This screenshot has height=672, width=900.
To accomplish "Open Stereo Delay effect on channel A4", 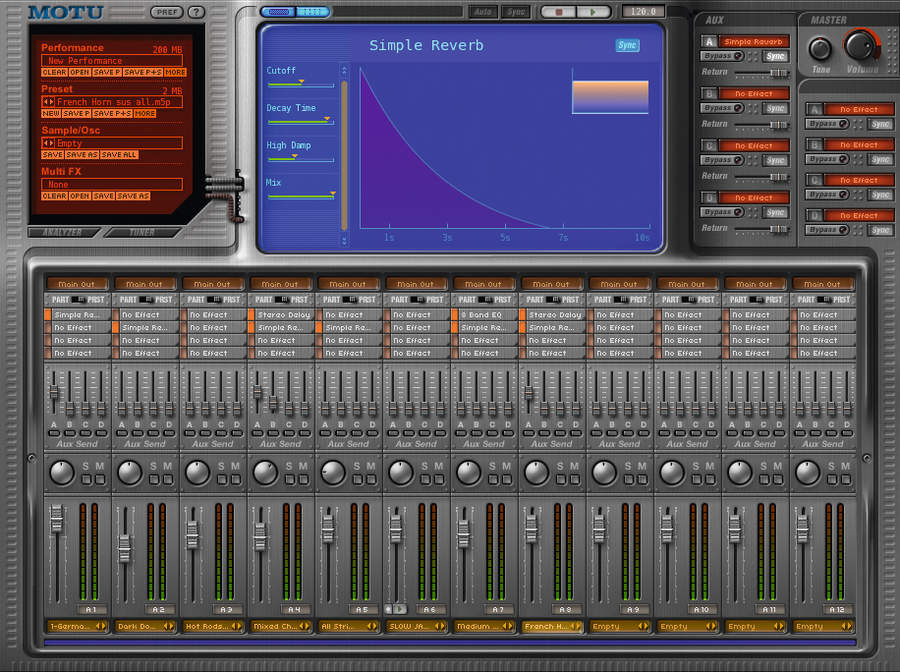I will point(284,314).
